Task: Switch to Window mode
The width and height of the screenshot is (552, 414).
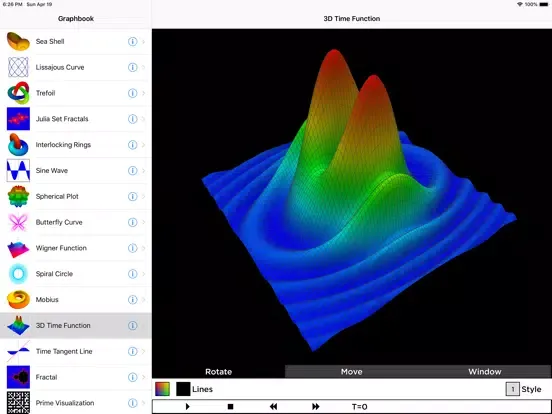Action: 484,372
